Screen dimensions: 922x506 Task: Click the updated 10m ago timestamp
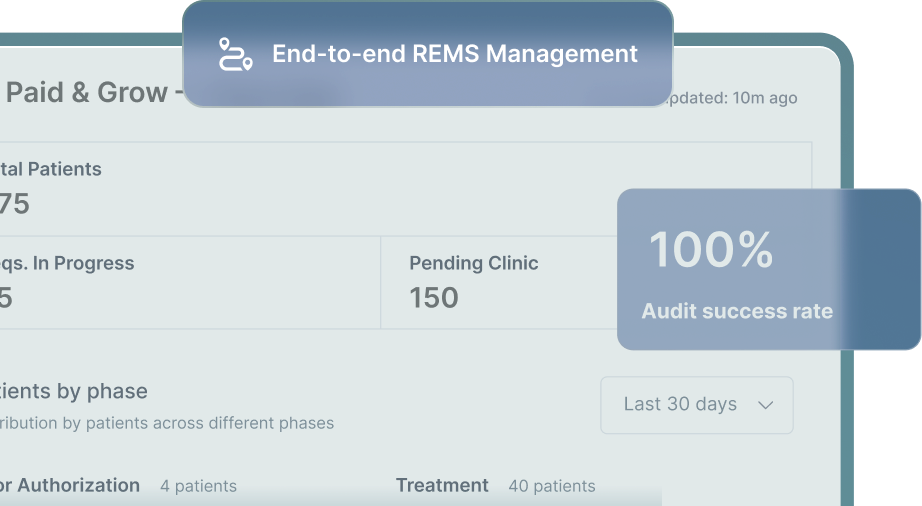tap(734, 98)
